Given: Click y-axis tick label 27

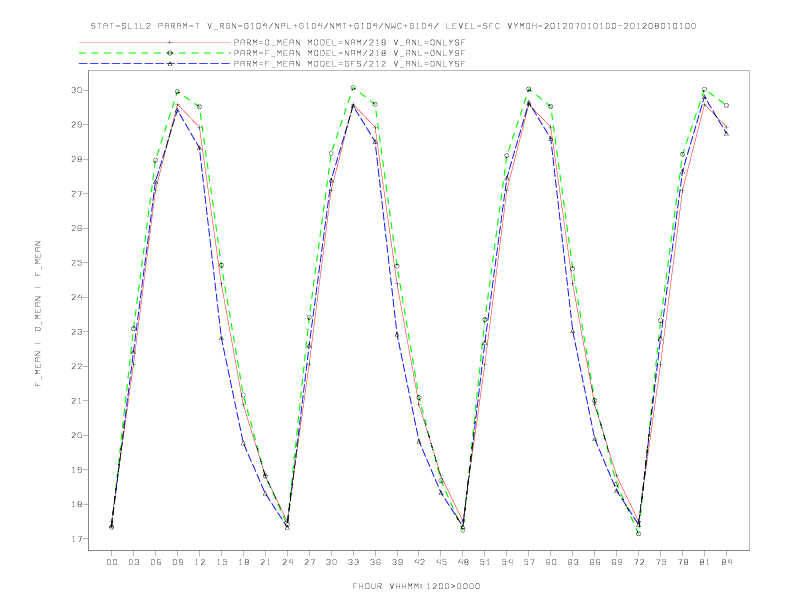Looking at the screenshot, I should [x=76, y=194].
